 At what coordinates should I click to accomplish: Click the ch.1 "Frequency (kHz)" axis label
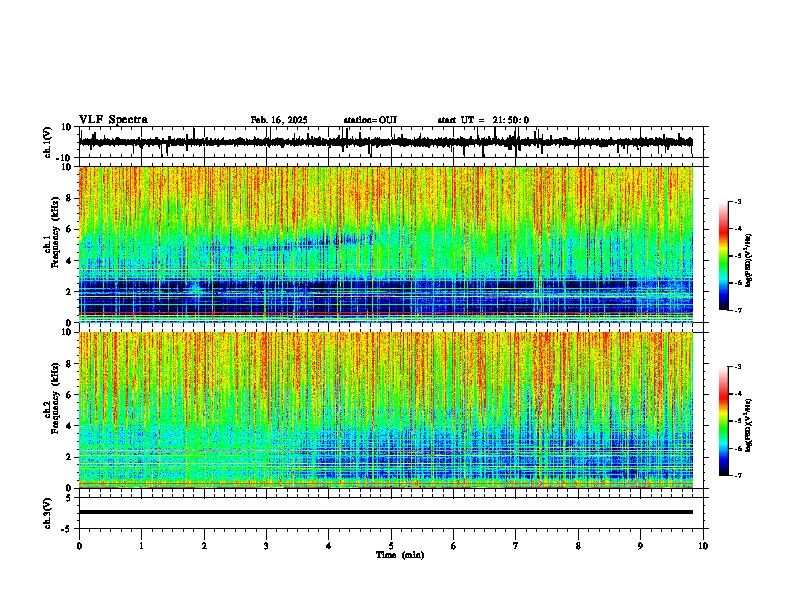pos(55,233)
